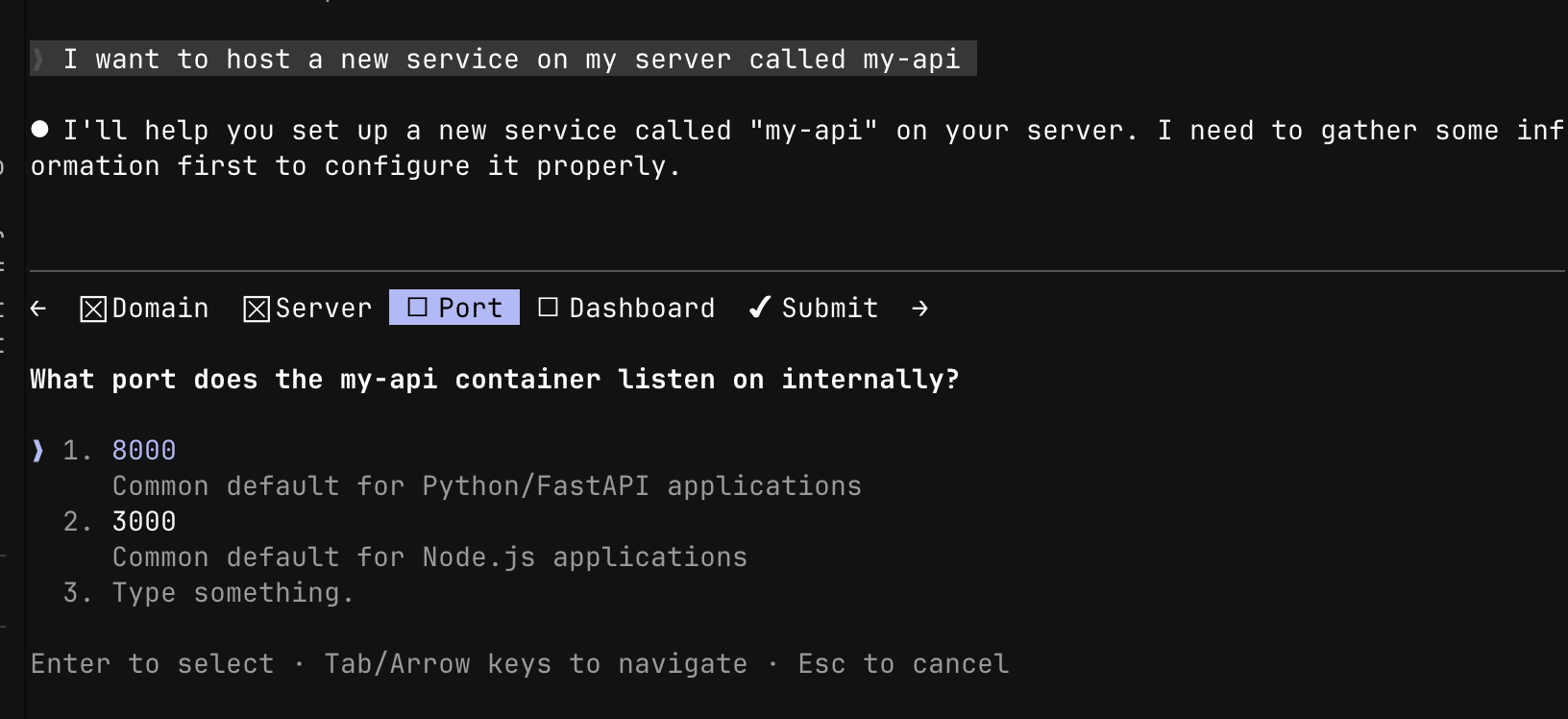The height and width of the screenshot is (719, 1568).
Task: Go to the Submit step label
Action: (829, 309)
